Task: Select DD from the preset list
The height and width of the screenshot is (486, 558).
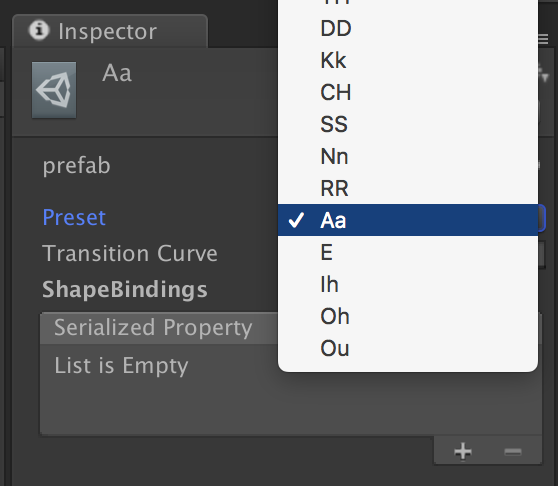Action: 408,28
